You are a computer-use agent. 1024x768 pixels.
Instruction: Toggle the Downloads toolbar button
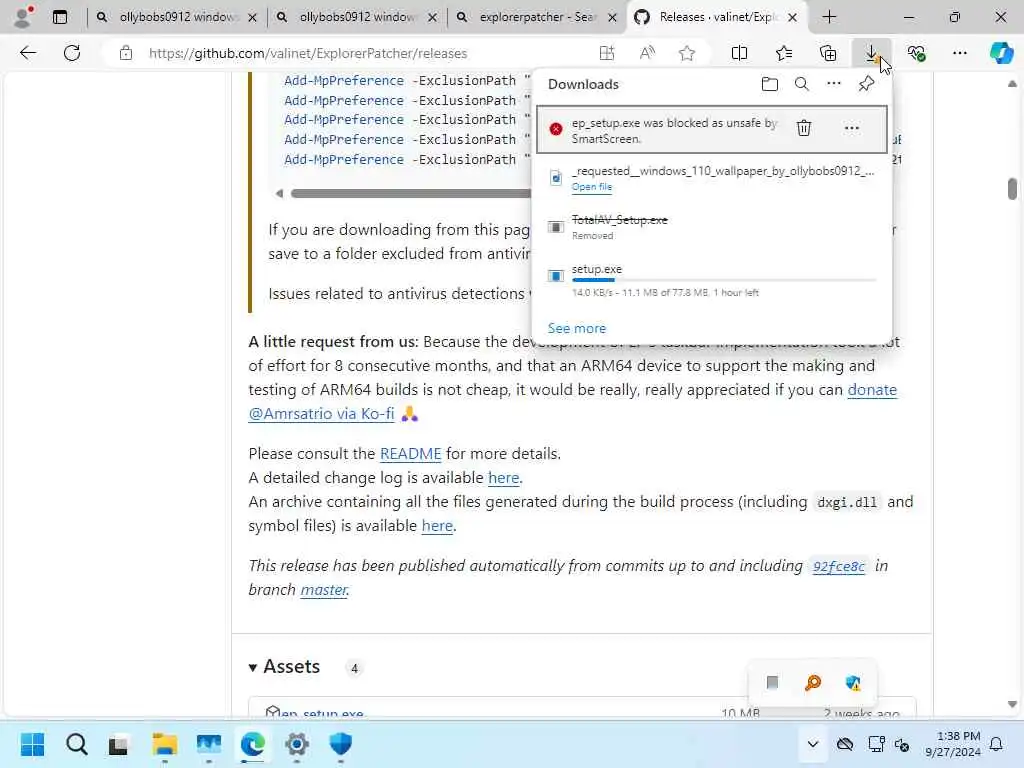tap(871, 53)
